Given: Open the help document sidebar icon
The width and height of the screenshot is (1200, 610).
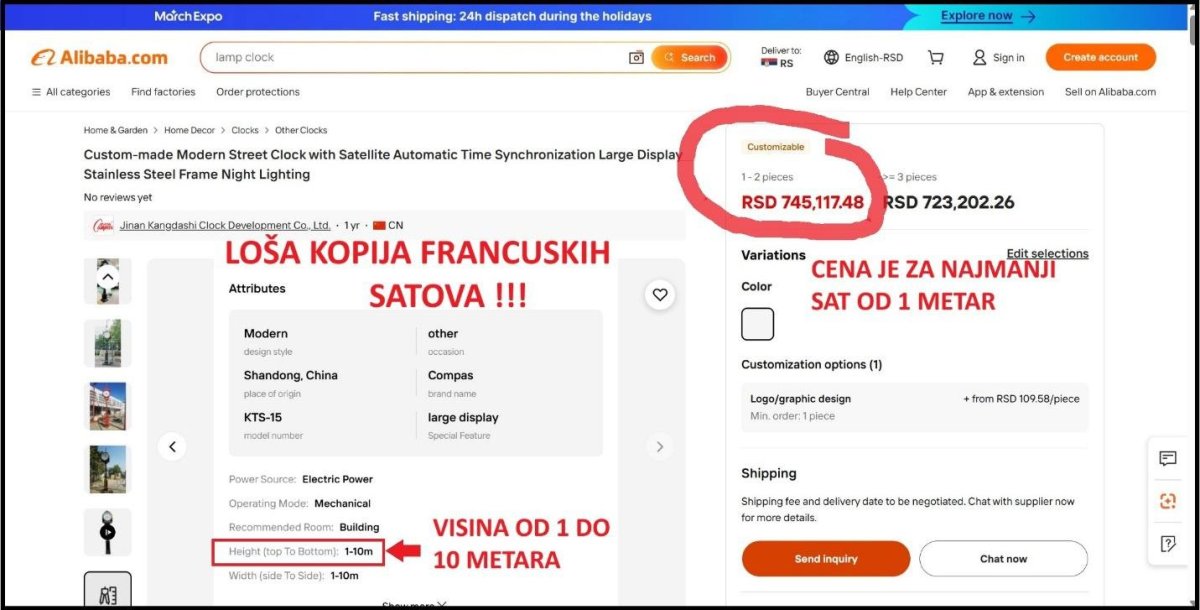Looking at the screenshot, I should (1168, 544).
